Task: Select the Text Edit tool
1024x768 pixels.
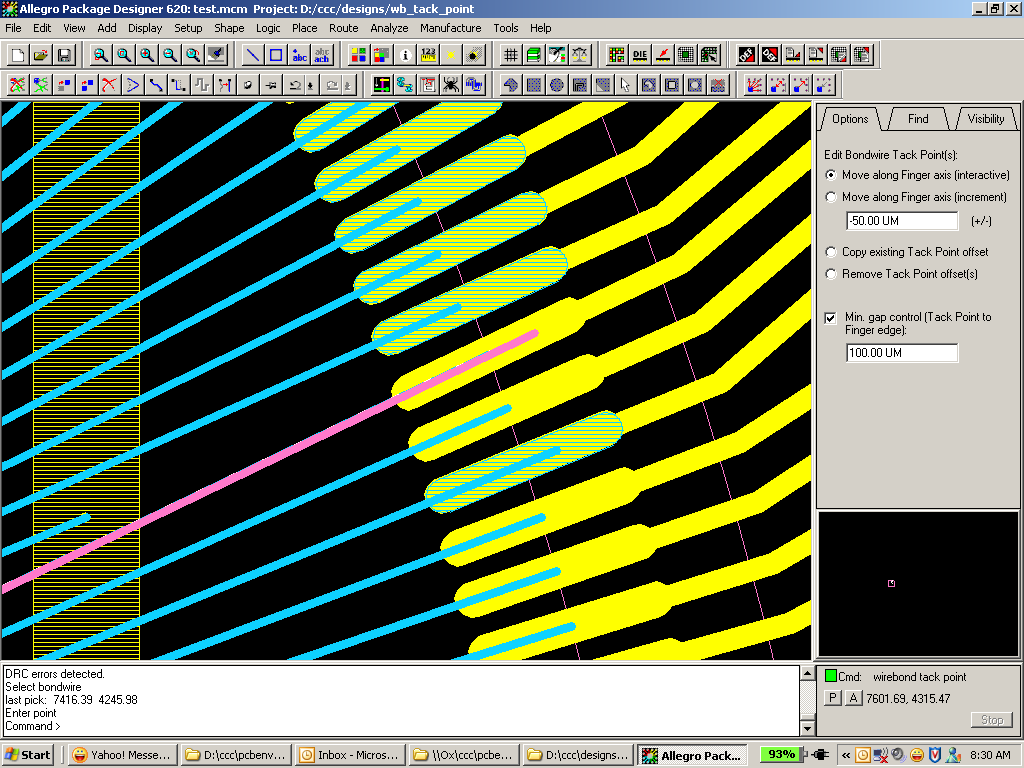Action: (x=322, y=55)
